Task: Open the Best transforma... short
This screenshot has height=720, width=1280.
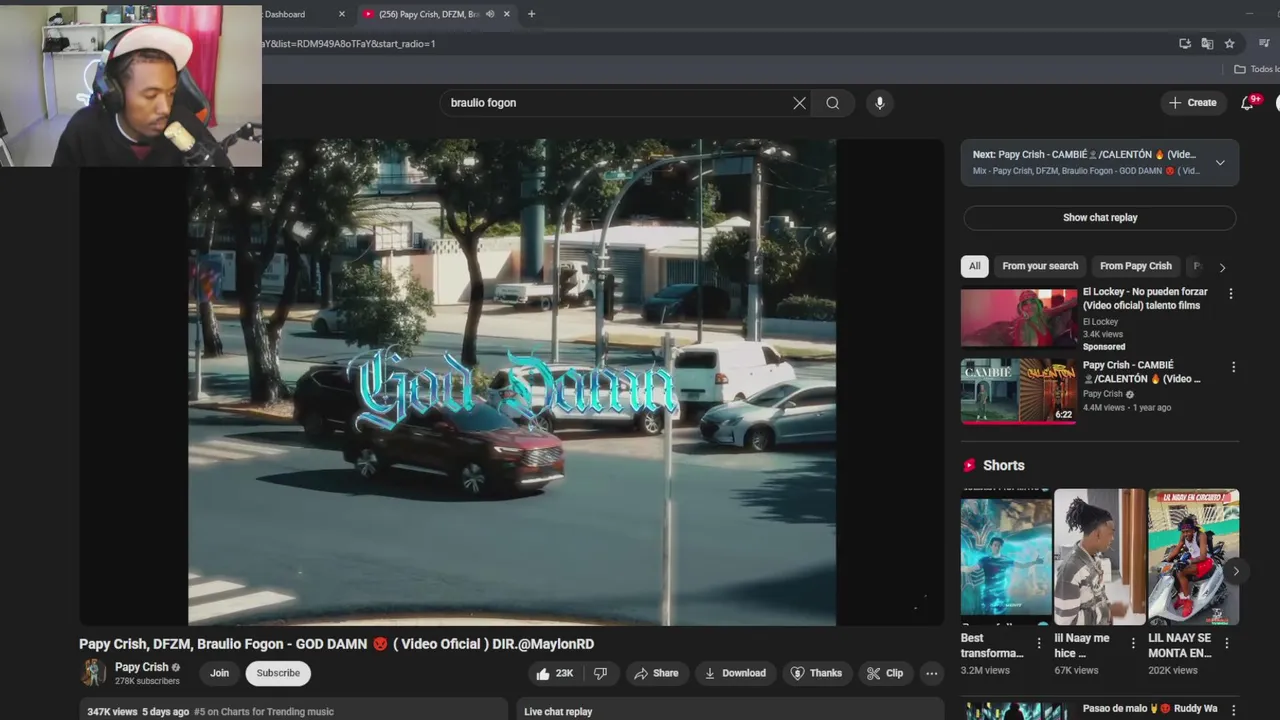Action: pyautogui.click(x=1006, y=557)
